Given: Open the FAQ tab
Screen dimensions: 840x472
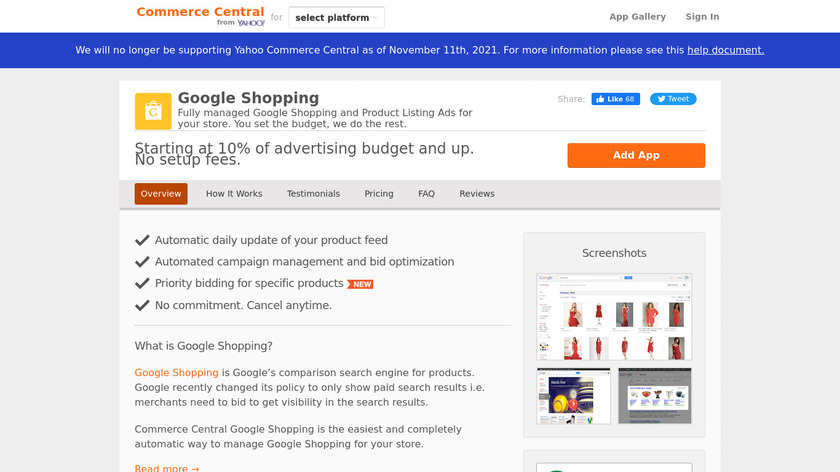Looking at the screenshot, I should (x=426, y=194).
